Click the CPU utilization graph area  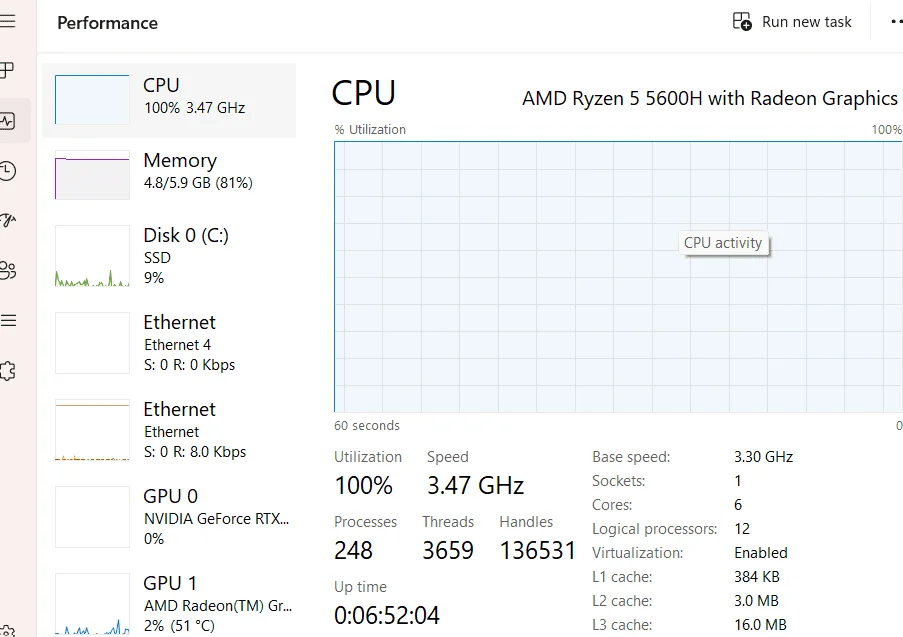pyautogui.click(x=618, y=276)
